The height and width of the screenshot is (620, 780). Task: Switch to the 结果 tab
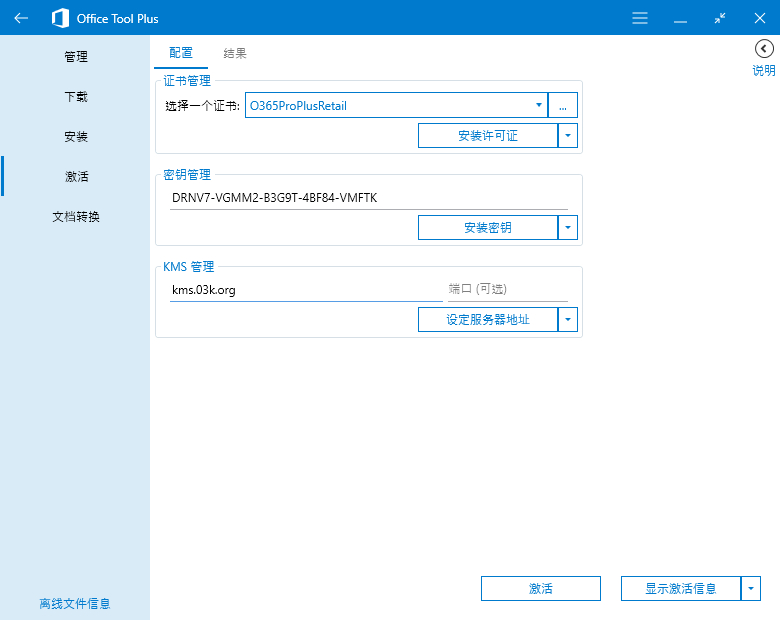(235, 53)
